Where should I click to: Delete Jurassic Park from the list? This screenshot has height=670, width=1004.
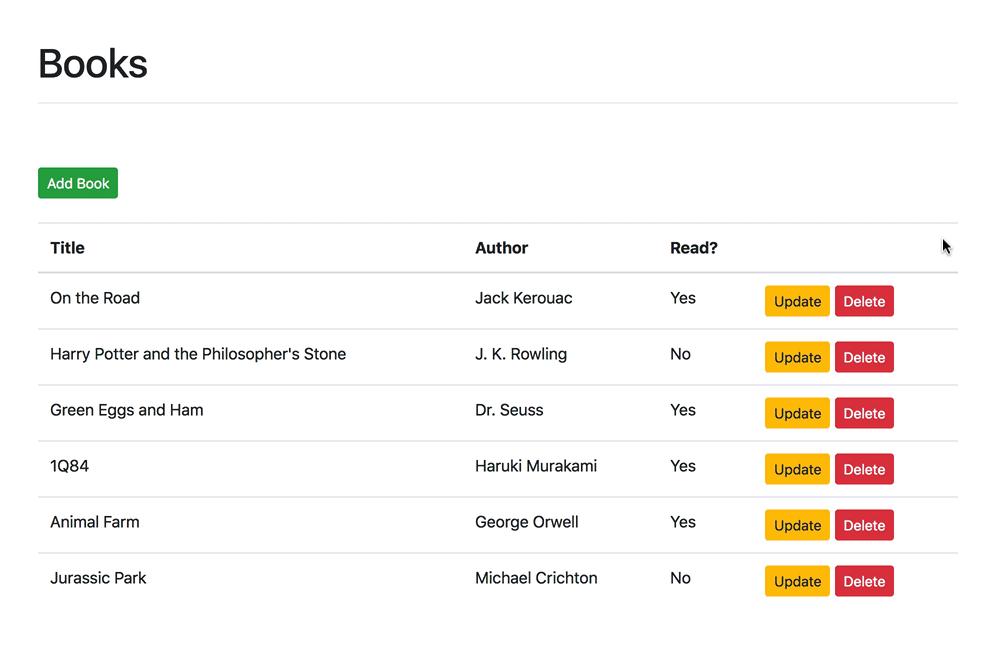click(864, 581)
